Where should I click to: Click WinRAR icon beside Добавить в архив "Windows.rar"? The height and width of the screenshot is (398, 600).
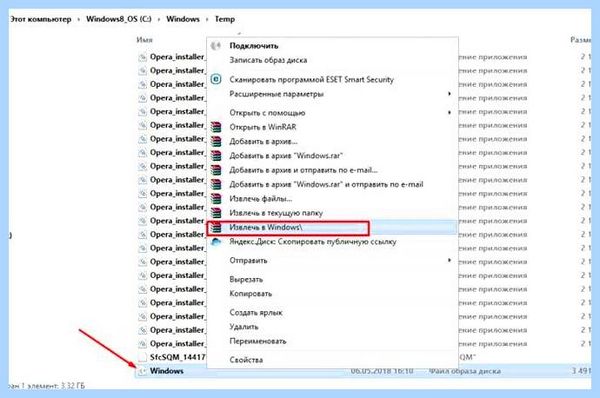click(216, 156)
